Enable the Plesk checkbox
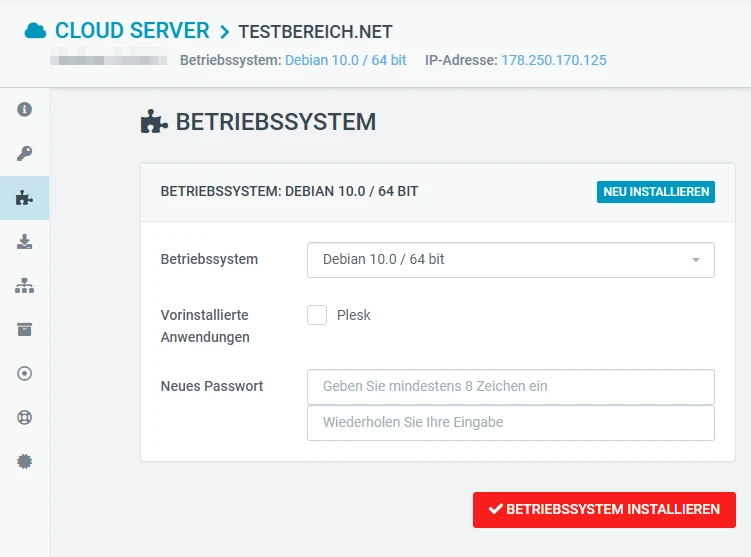This screenshot has height=557, width=751. click(x=317, y=315)
